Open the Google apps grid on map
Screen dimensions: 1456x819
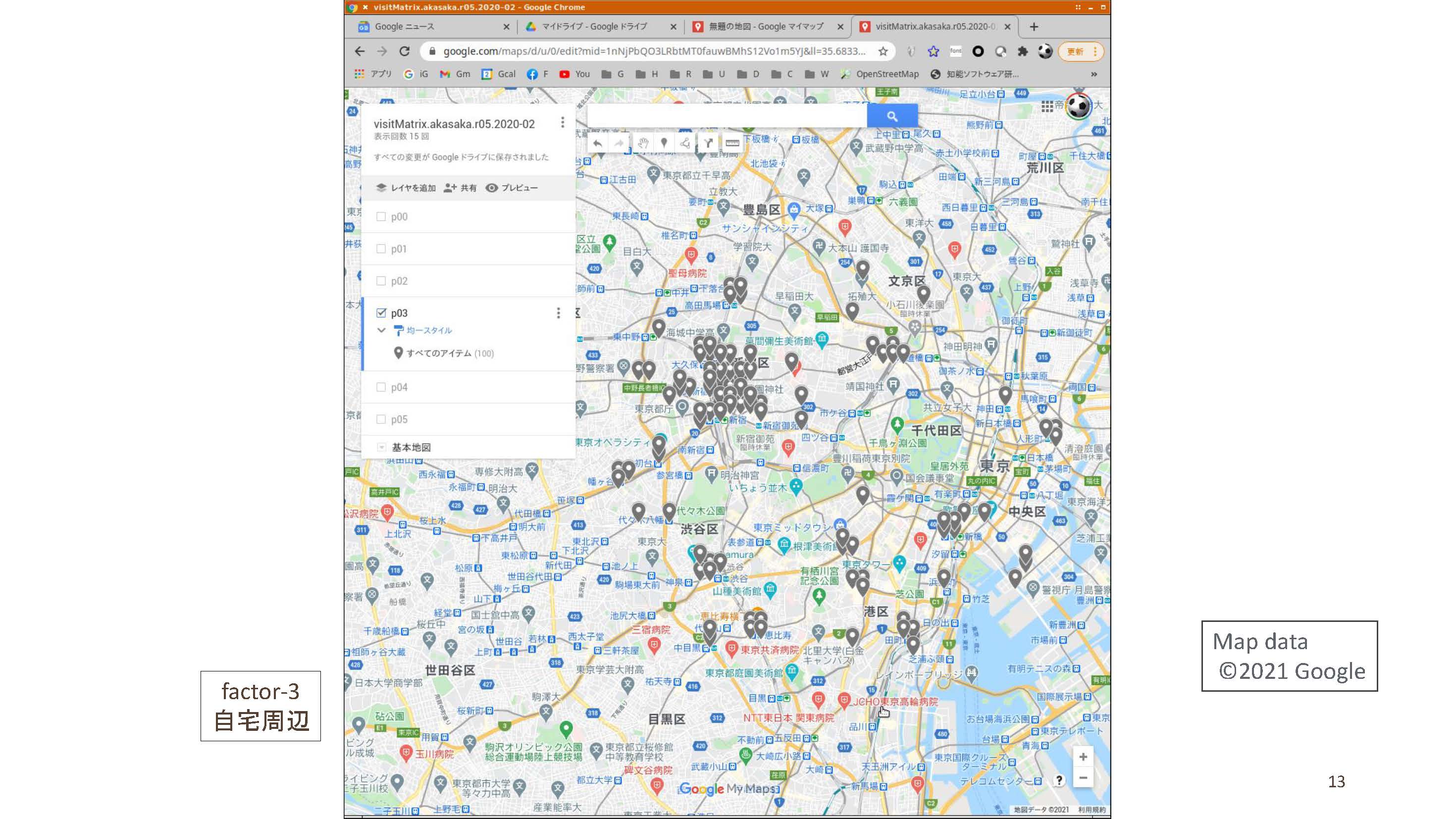1047,106
